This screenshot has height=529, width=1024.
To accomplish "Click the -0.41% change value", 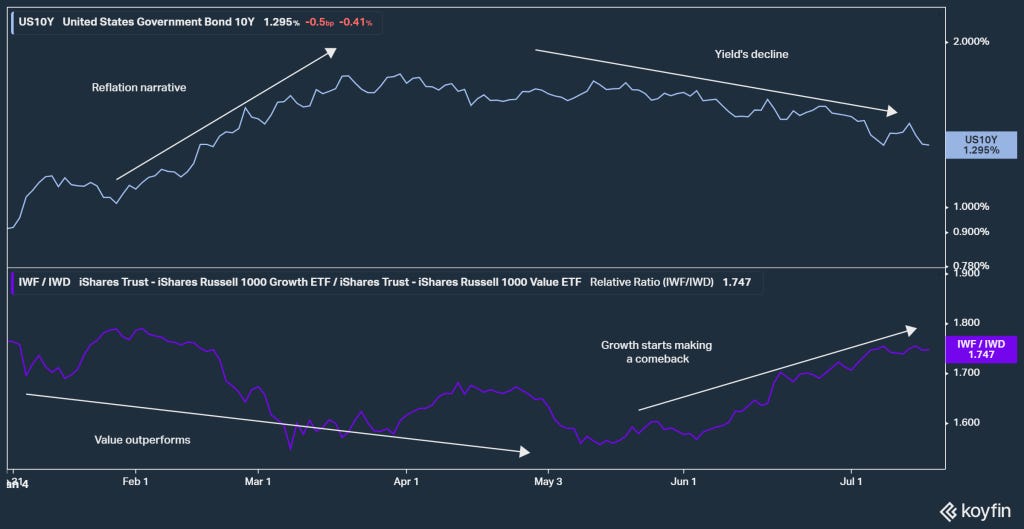I will [356, 22].
